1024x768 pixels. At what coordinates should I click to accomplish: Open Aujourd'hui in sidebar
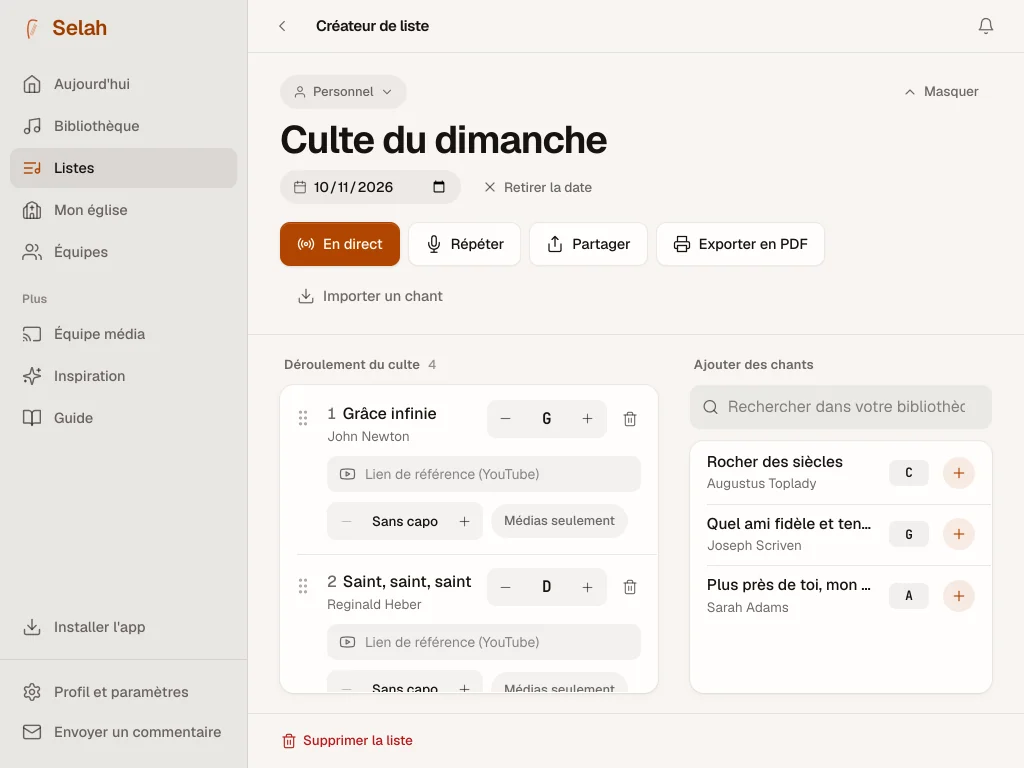click(x=123, y=84)
